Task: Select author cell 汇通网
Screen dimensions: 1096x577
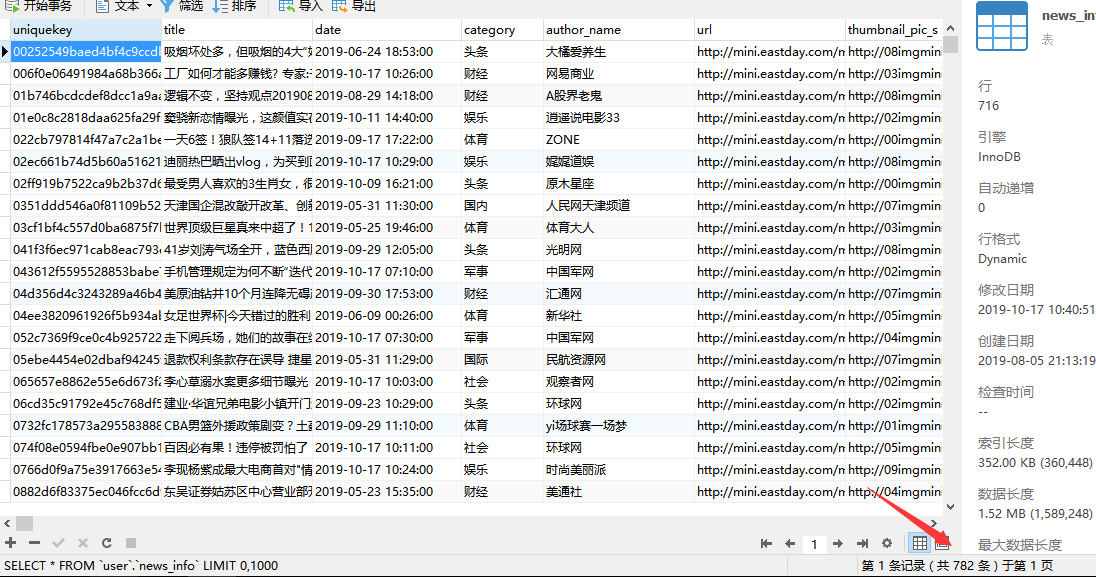Action: pos(619,294)
